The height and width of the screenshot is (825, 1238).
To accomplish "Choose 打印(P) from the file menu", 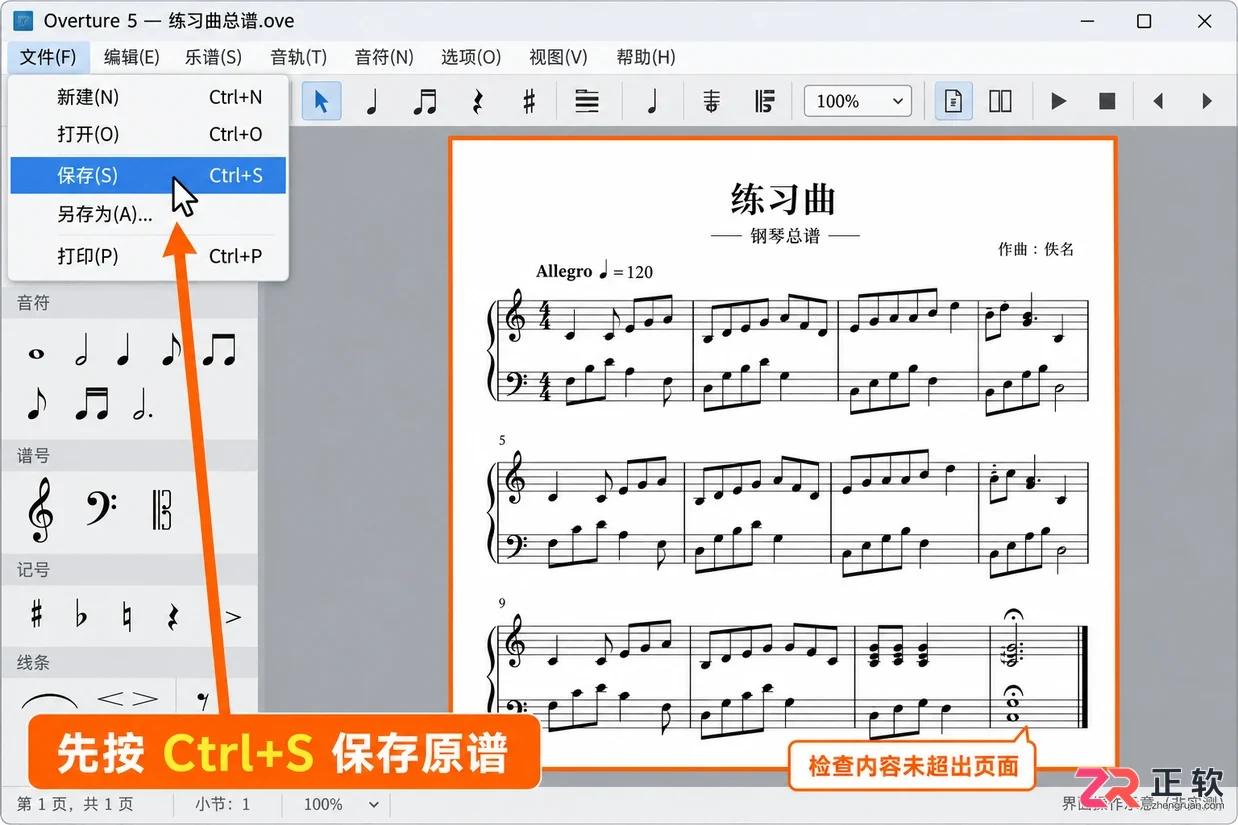I will (x=148, y=256).
